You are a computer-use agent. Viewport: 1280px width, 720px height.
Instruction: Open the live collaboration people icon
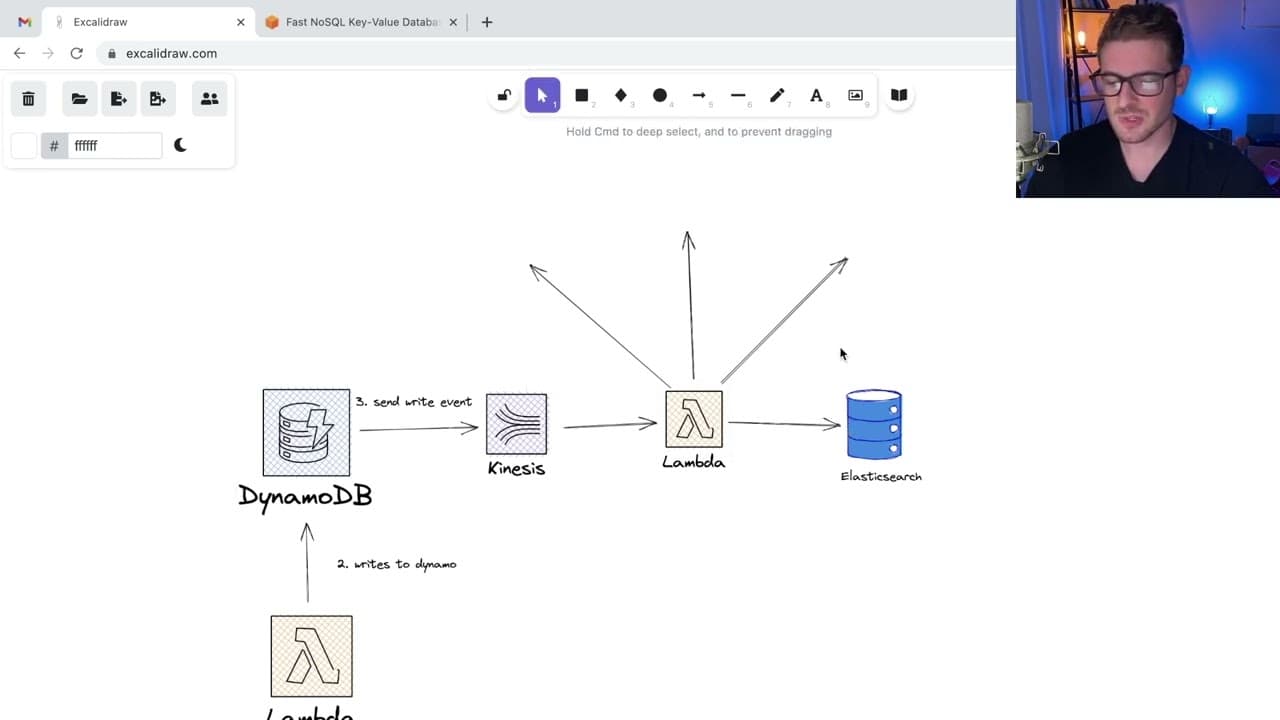(x=209, y=98)
